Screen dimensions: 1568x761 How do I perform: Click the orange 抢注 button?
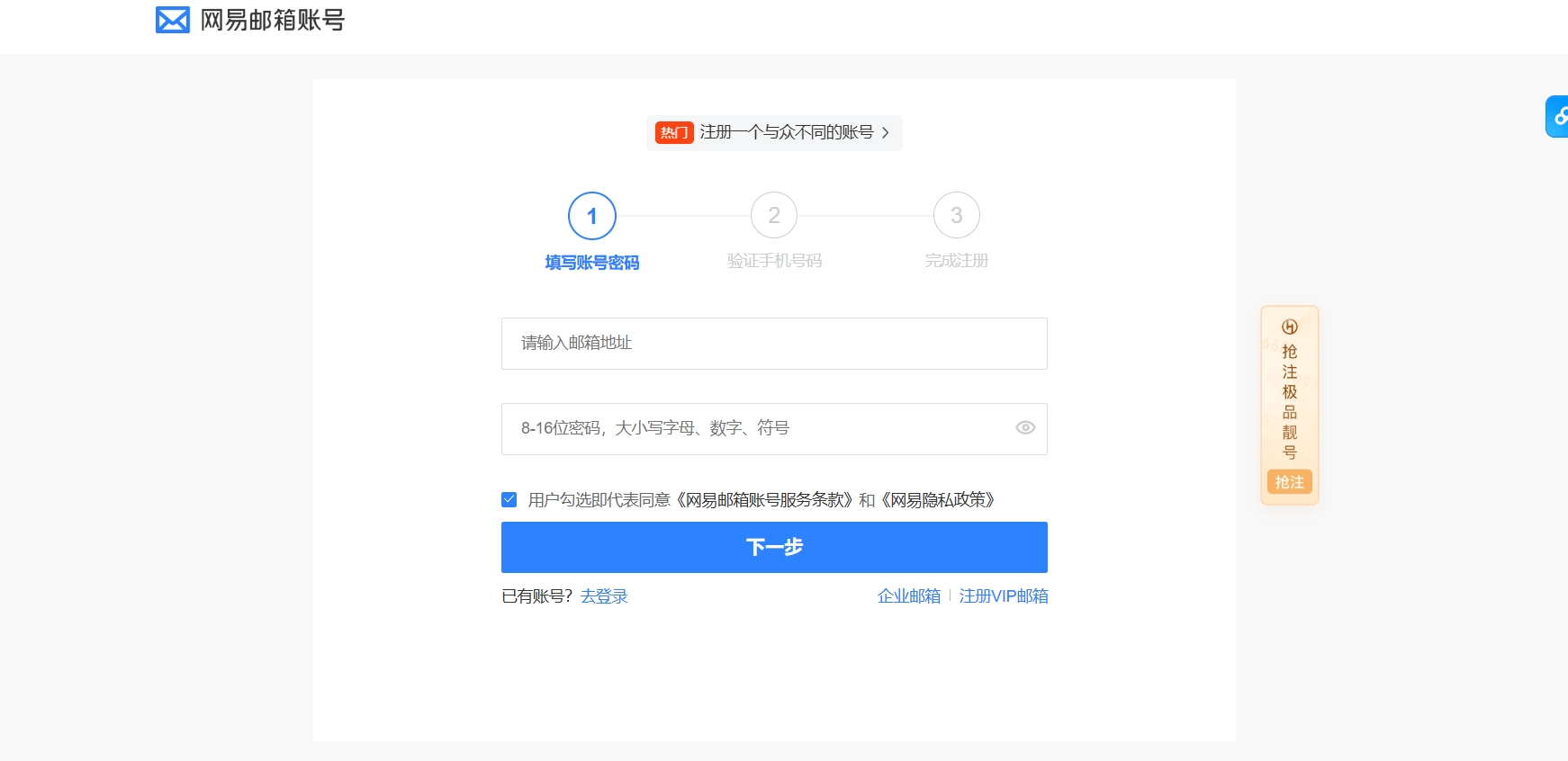coord(1290,482)
